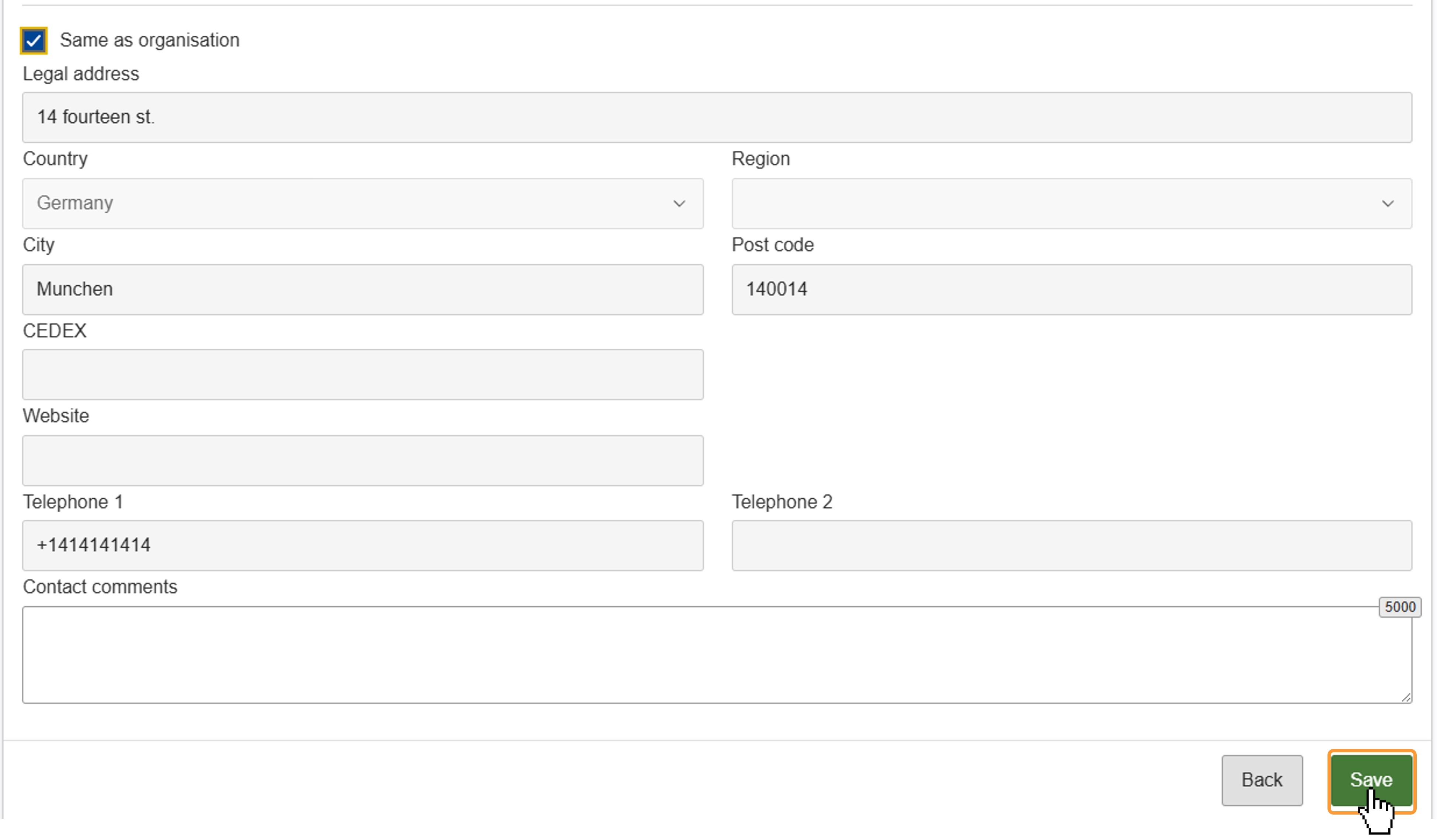Screen dimensions: 1437x840
Task: Click the Telephone 1 field
Action: point(362,545)
